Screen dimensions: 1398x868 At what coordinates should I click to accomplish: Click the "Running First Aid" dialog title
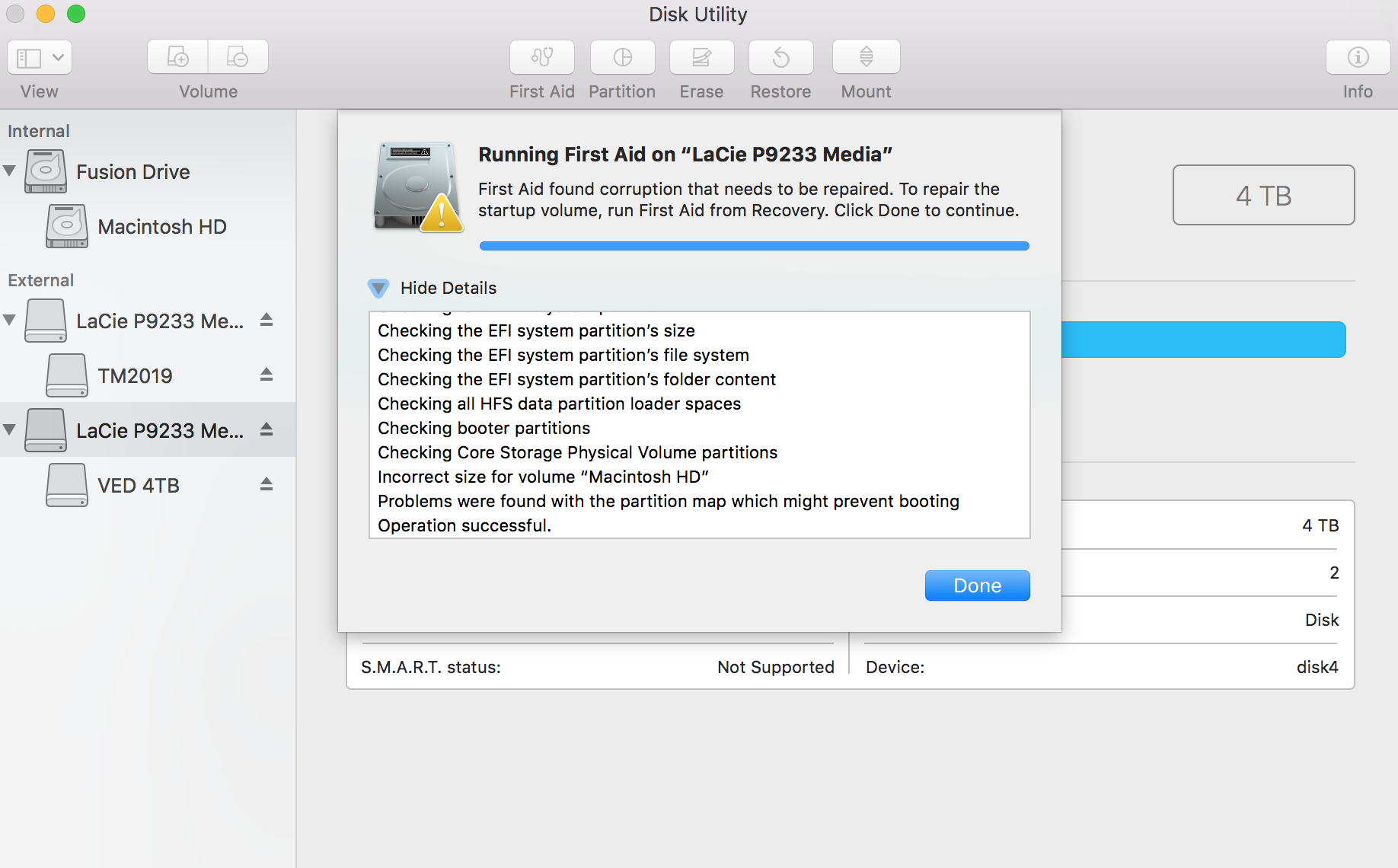[685, 155]
